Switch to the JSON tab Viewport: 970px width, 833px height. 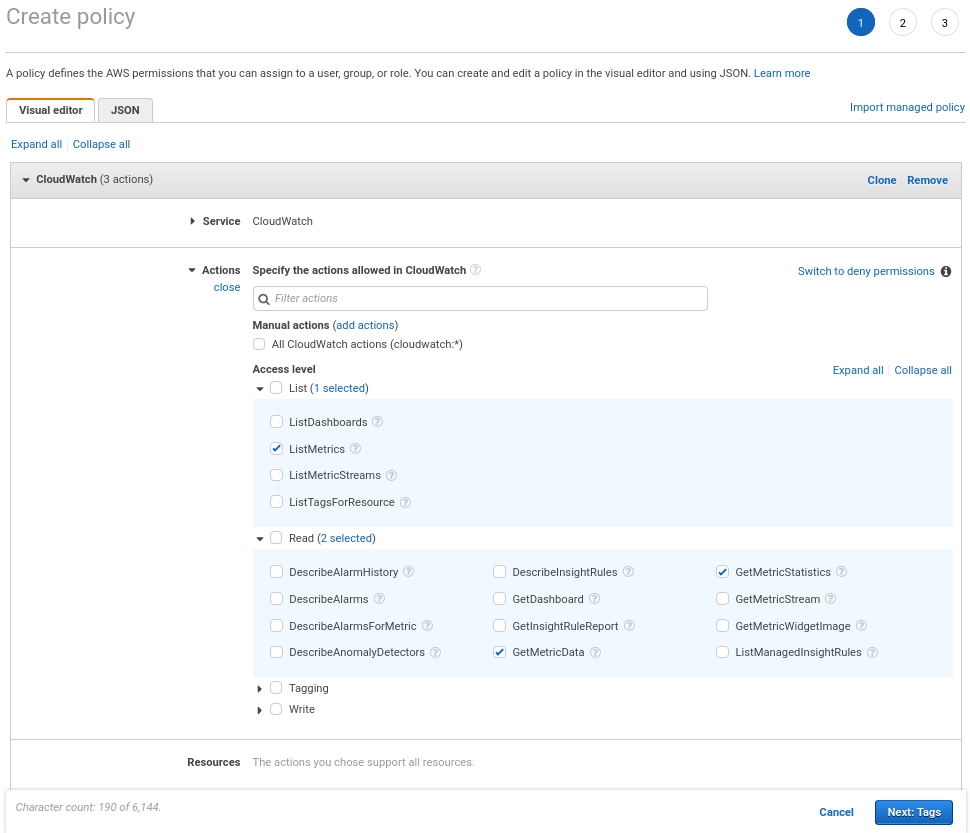125,110
